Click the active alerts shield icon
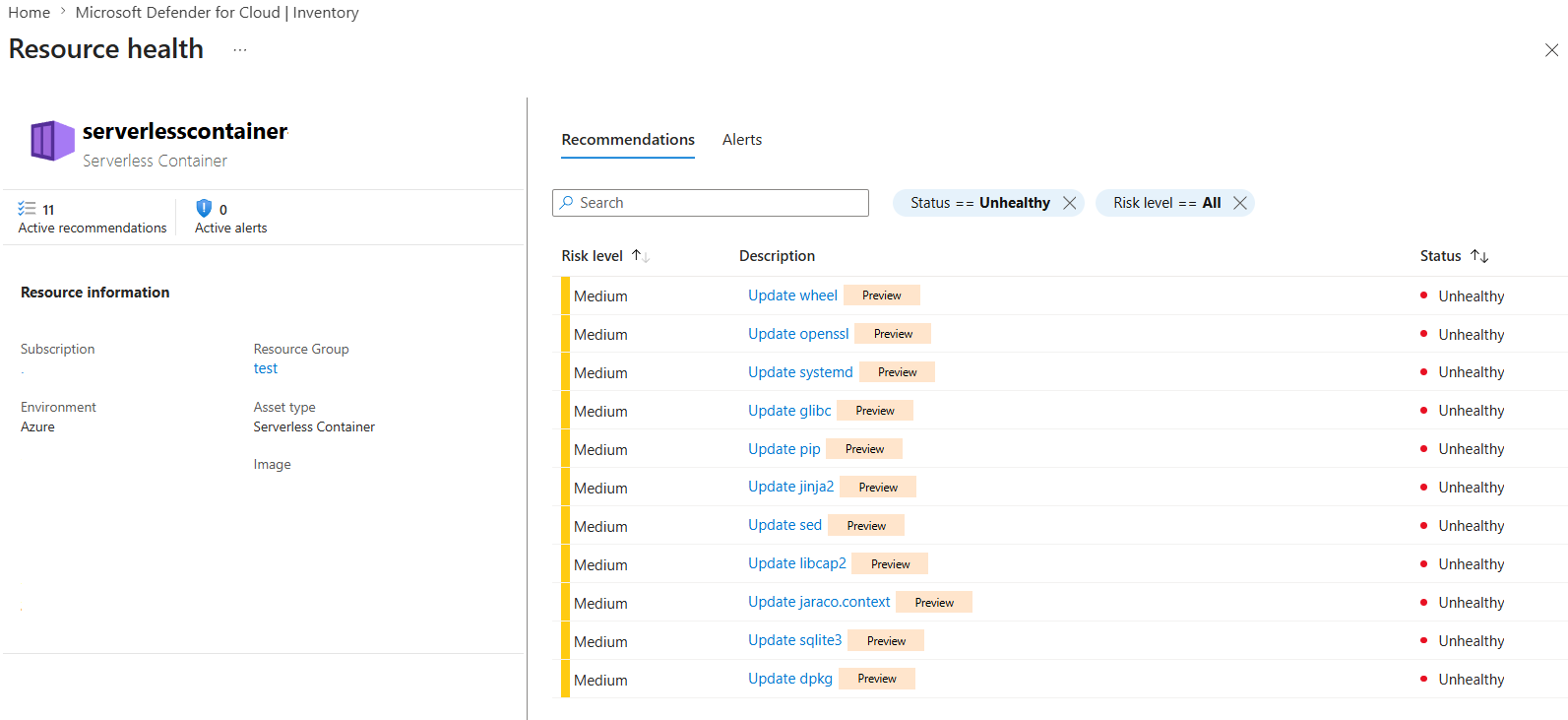 204,208
